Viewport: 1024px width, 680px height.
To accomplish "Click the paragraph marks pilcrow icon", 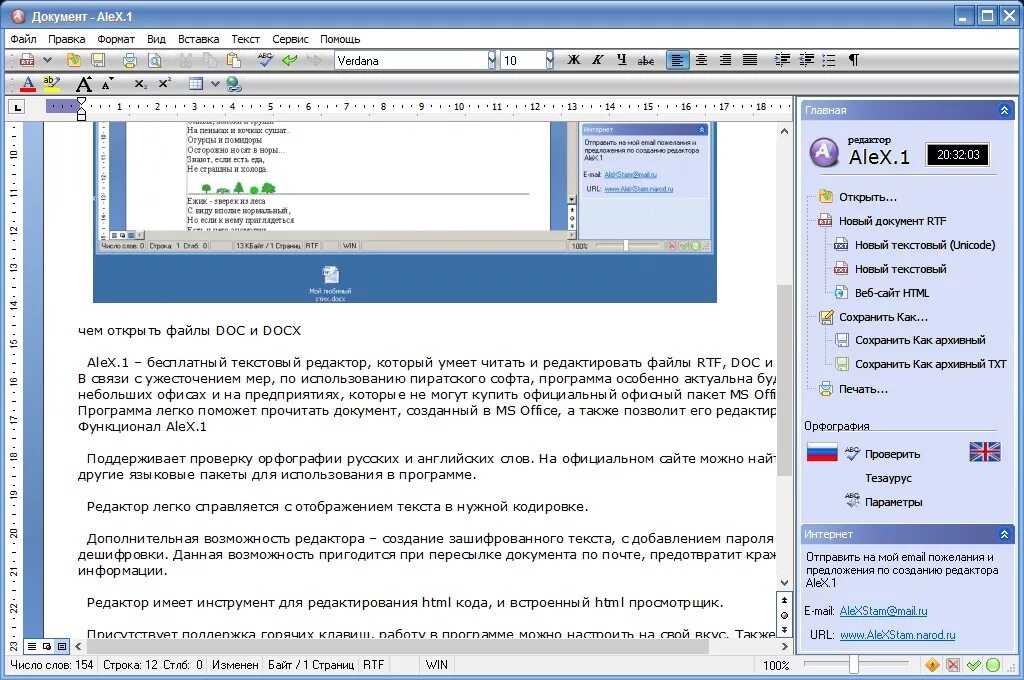I will pos(853,60).
